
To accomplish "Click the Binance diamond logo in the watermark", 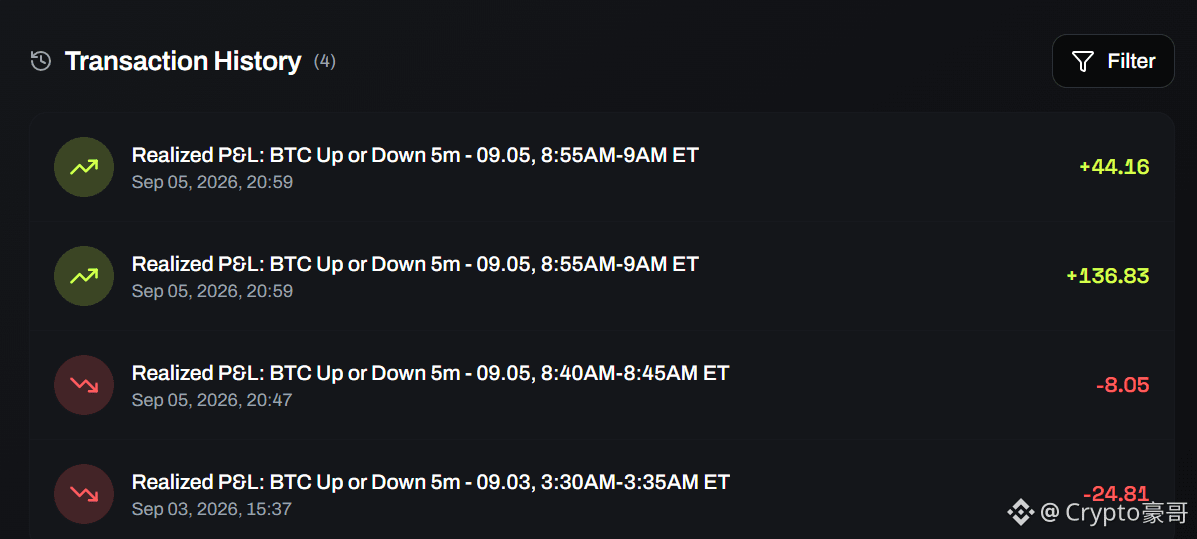I will click(1021, 512).
